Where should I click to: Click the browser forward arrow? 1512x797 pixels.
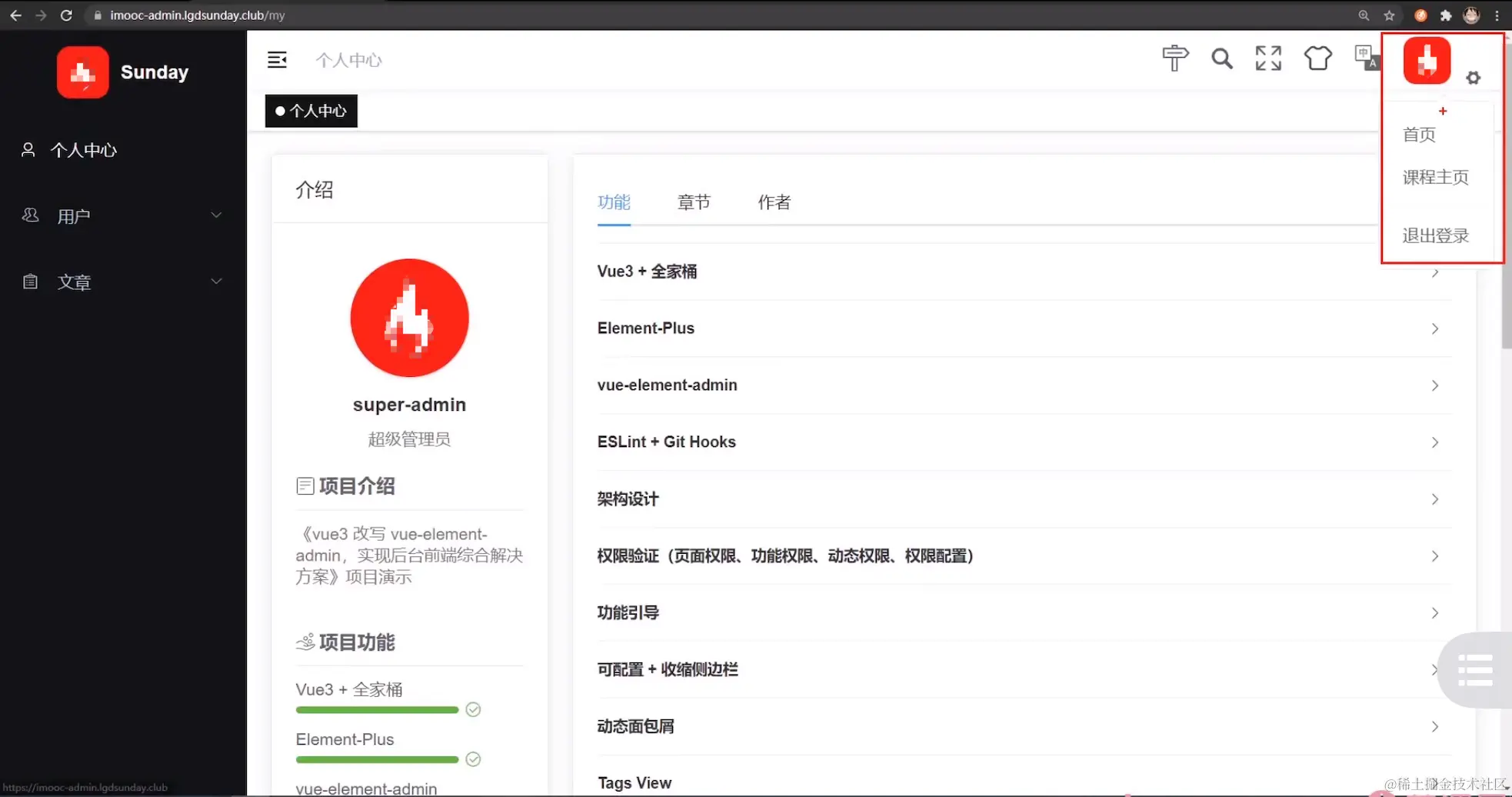41,15
